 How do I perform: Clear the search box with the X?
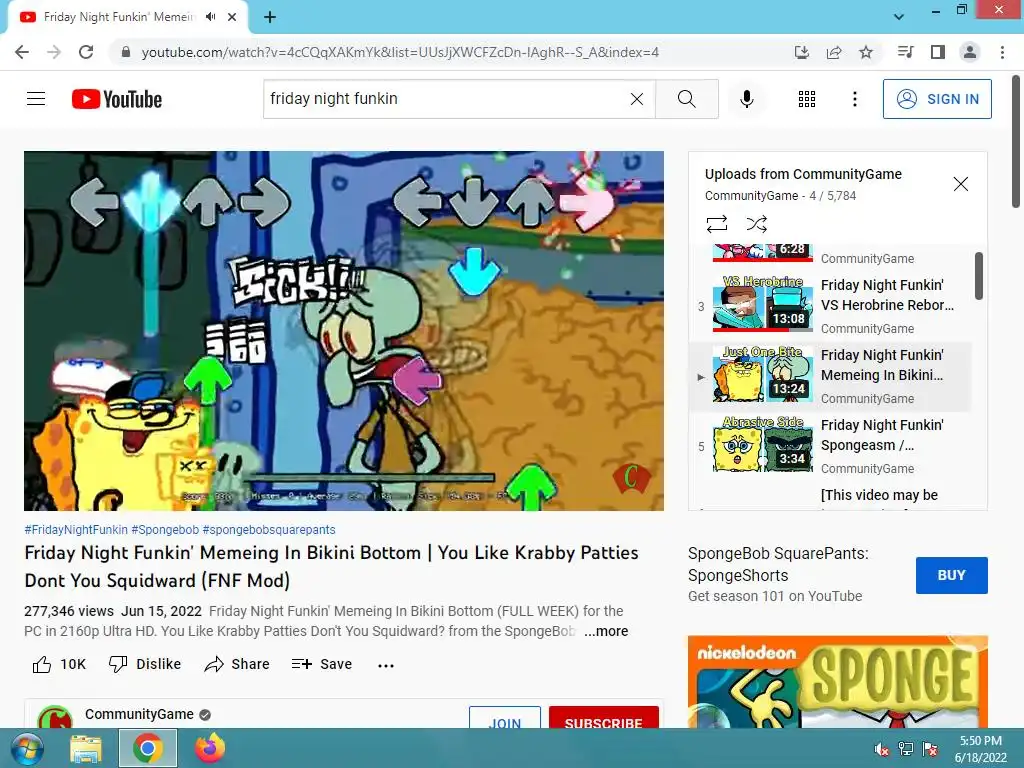pos(637,99)
